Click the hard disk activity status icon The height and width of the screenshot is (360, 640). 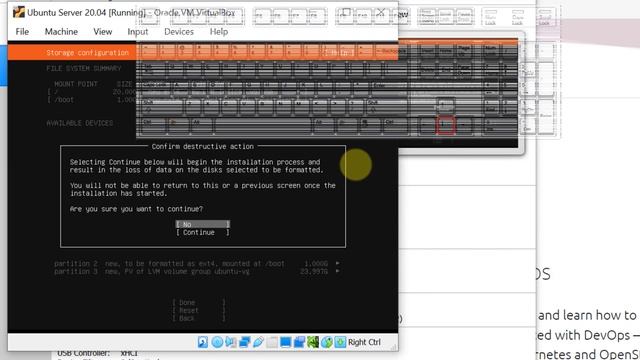(x=203, y=342)
